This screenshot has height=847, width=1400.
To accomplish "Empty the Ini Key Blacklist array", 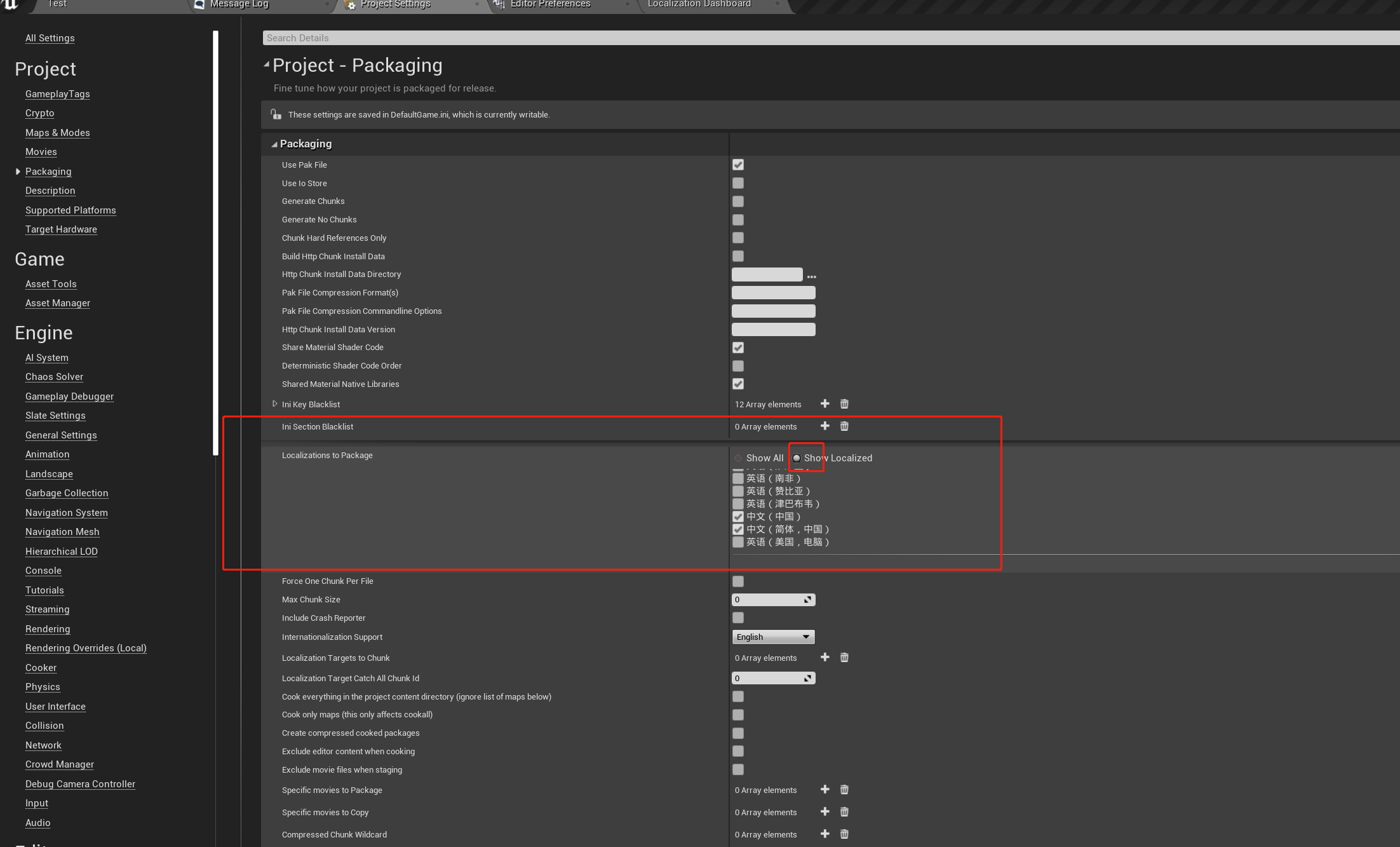I will click(844, 404).
